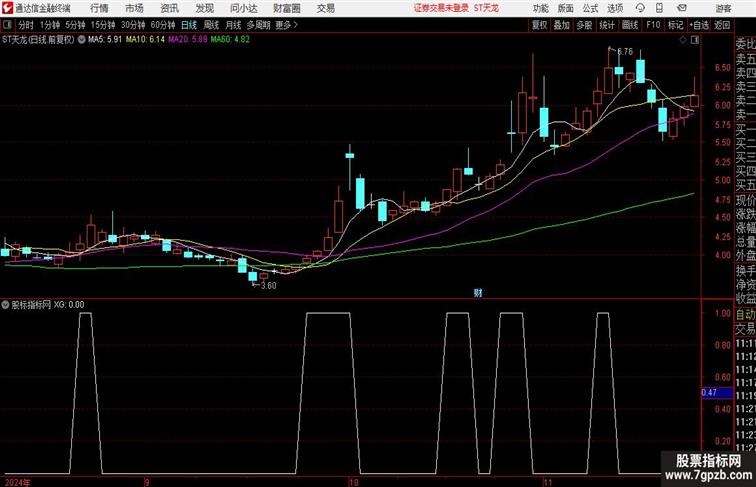Open the 资讯 menu
The width and height of the screenshot is (756, 487).
click(x=170, y=8)
